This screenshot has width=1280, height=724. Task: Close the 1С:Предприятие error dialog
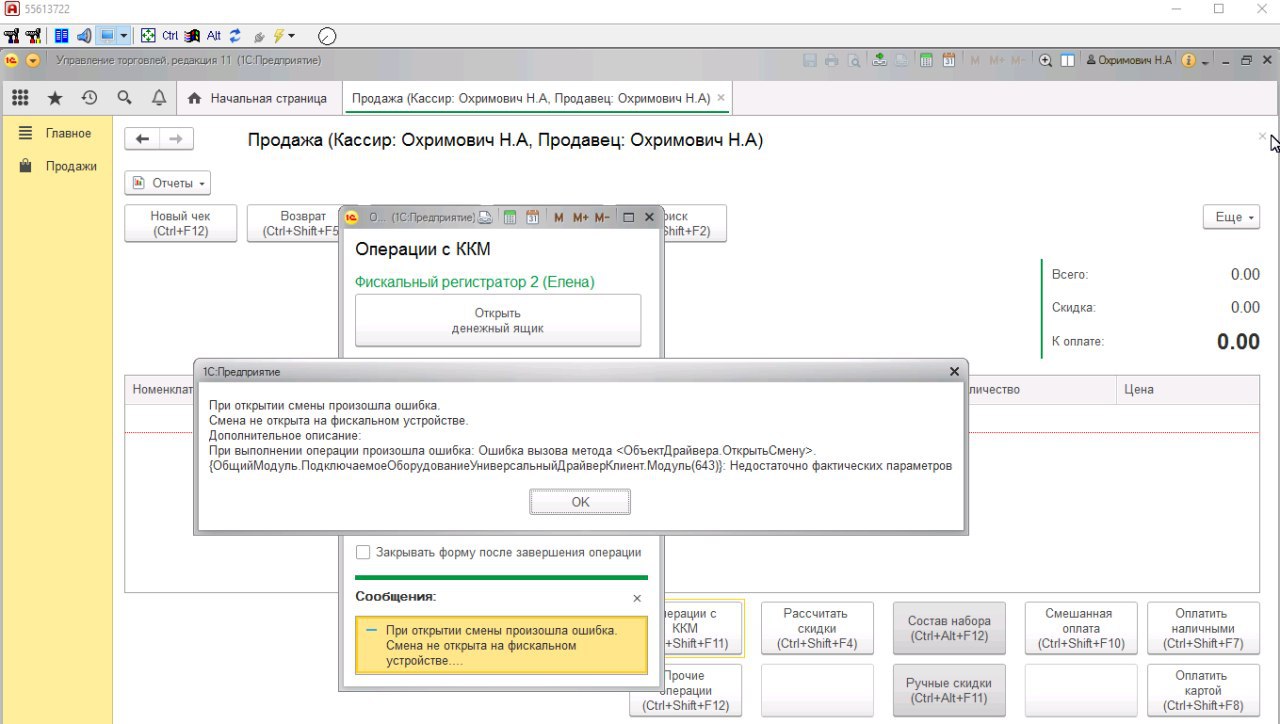(x=954, y=371)
